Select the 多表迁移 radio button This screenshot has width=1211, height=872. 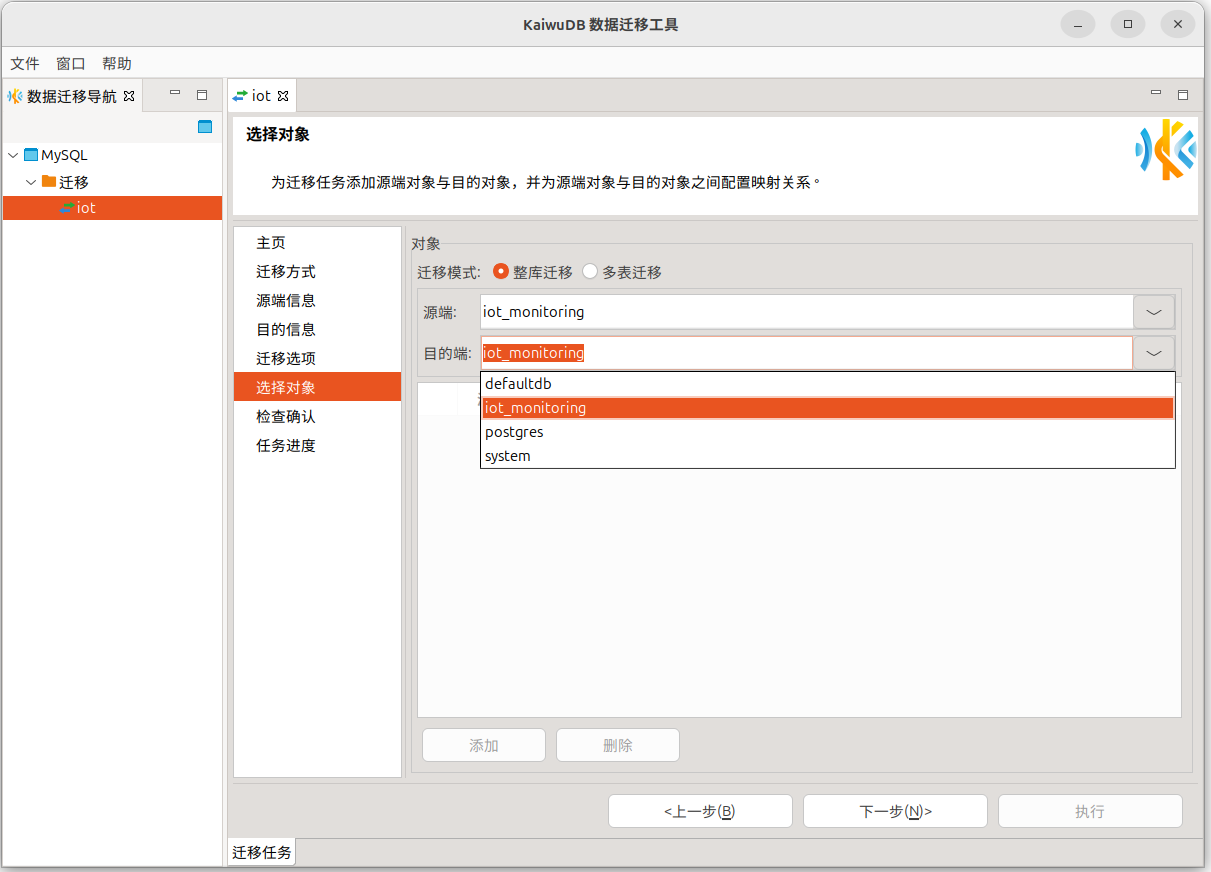tap(590, 272)
